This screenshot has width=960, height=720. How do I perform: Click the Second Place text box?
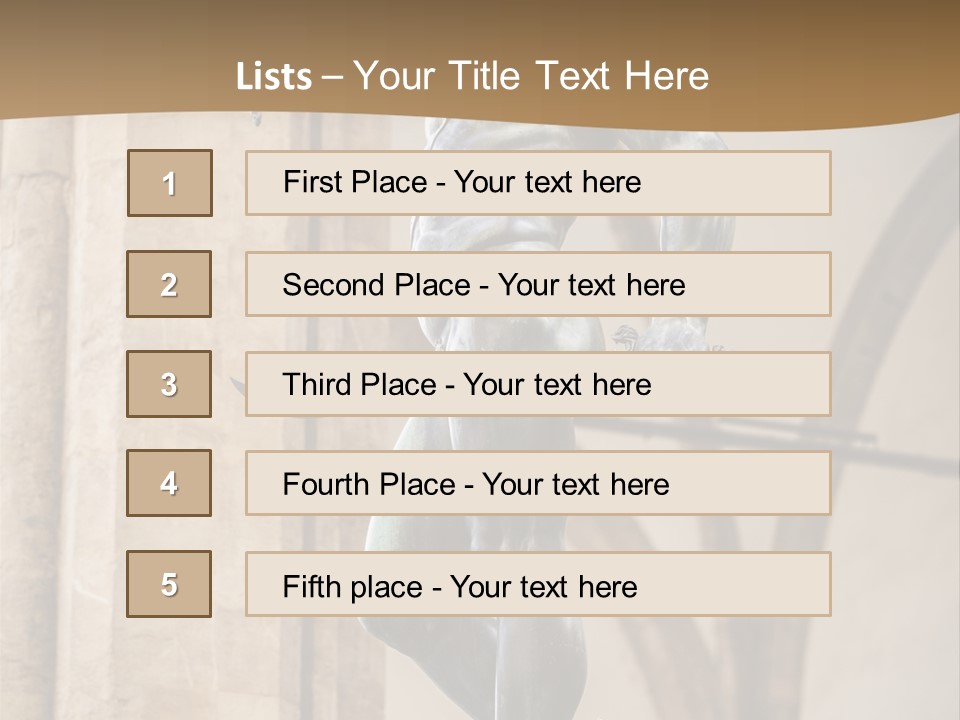(x=538, y=284)
